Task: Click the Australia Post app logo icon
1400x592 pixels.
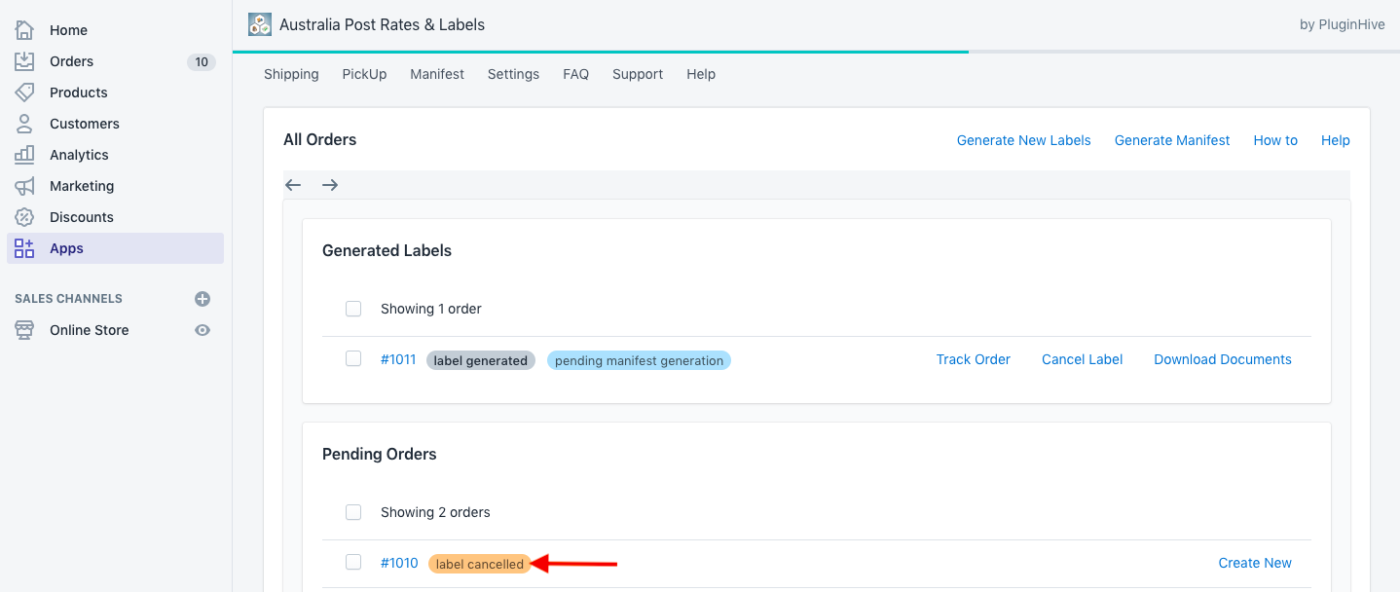Action: pyautogui.click(x=259, y=24)
